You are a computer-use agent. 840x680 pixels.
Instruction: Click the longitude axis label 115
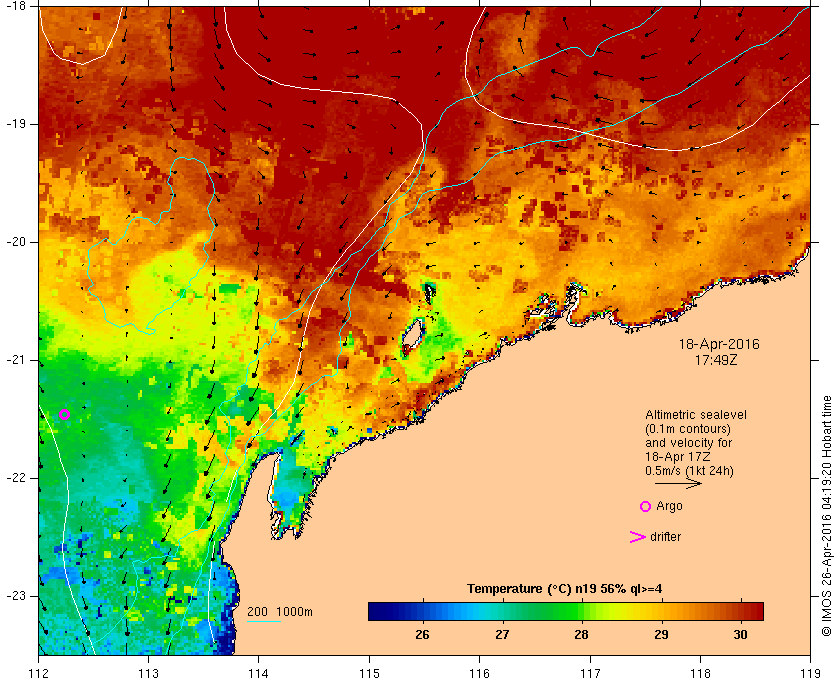pyautogui.click(x=369, y=673)
